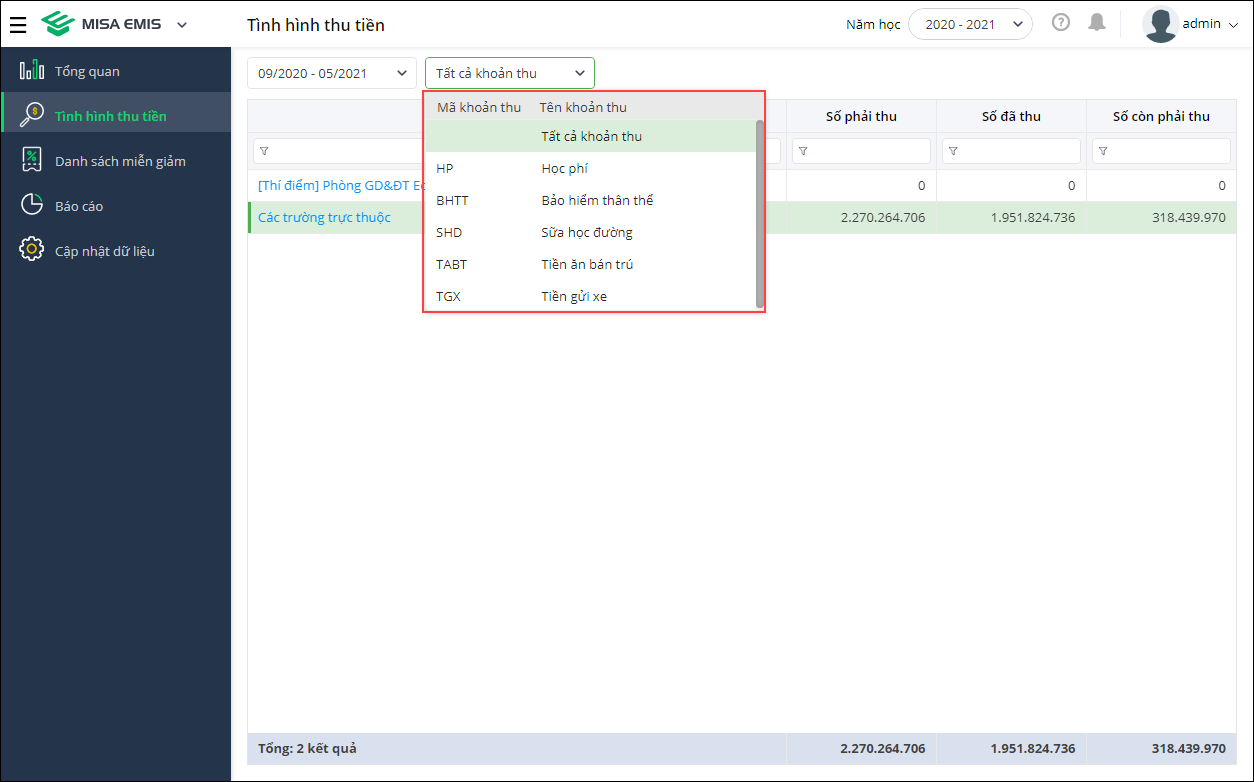Open Báo cáo sidebar item
The height and width of the screenshot is (782, 1254).
pos(116,206)
